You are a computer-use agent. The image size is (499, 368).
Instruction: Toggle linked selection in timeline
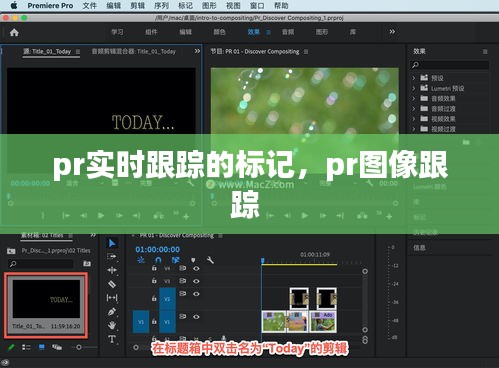[176, 260]
